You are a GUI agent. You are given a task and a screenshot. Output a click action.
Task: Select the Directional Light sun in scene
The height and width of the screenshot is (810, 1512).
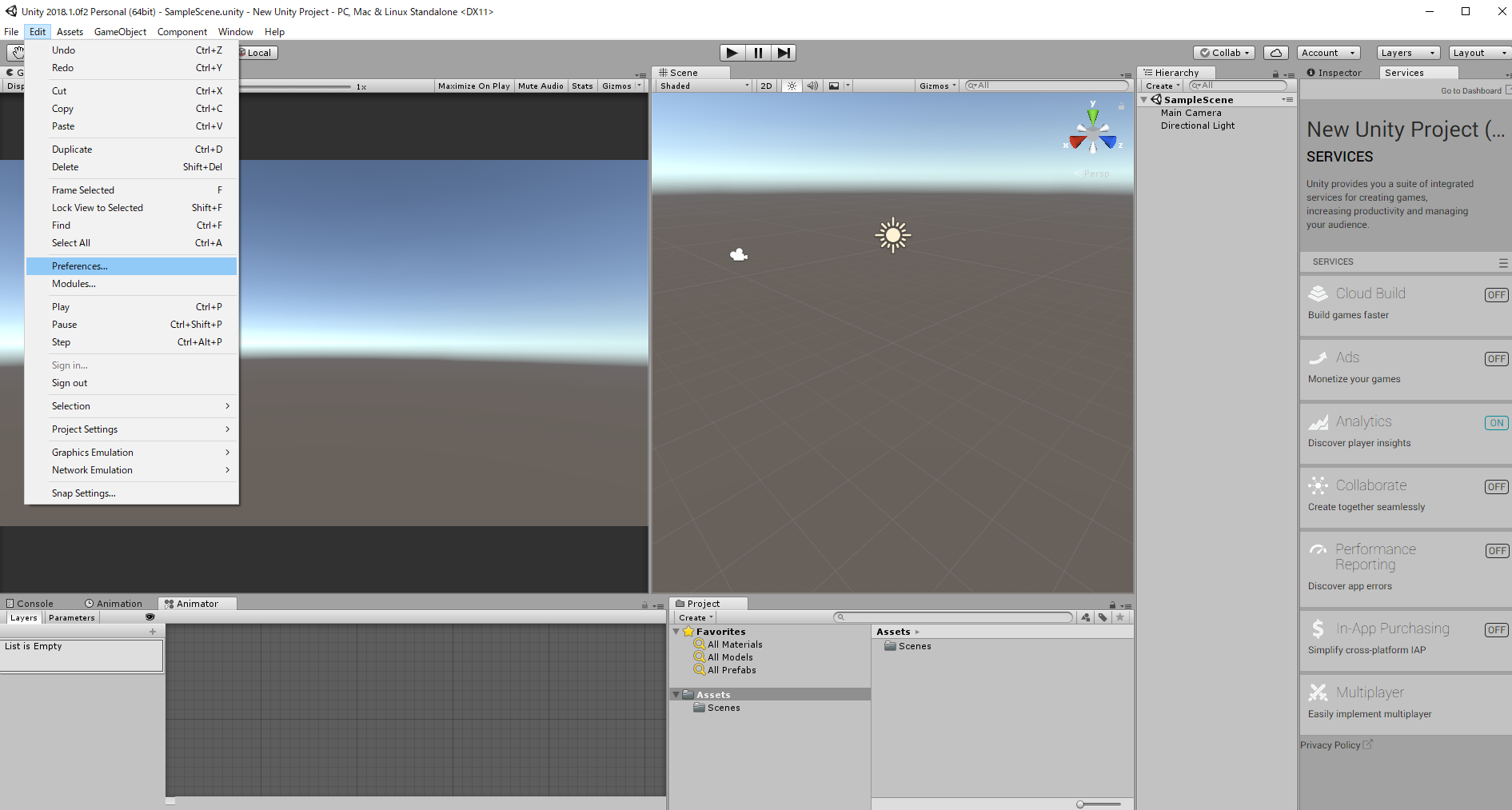(x=893, y=235)
